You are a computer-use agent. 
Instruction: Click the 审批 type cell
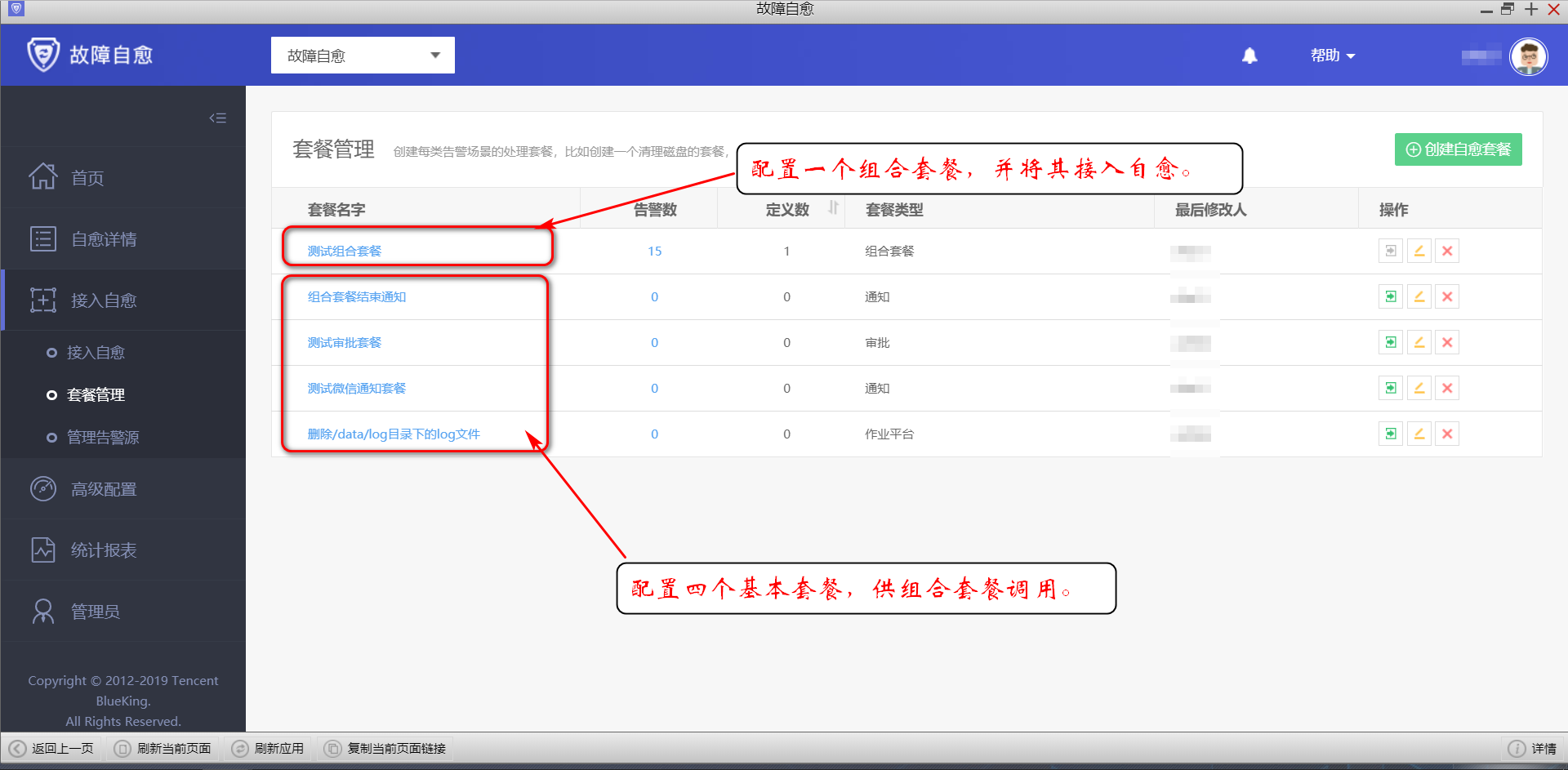(877, 342)
